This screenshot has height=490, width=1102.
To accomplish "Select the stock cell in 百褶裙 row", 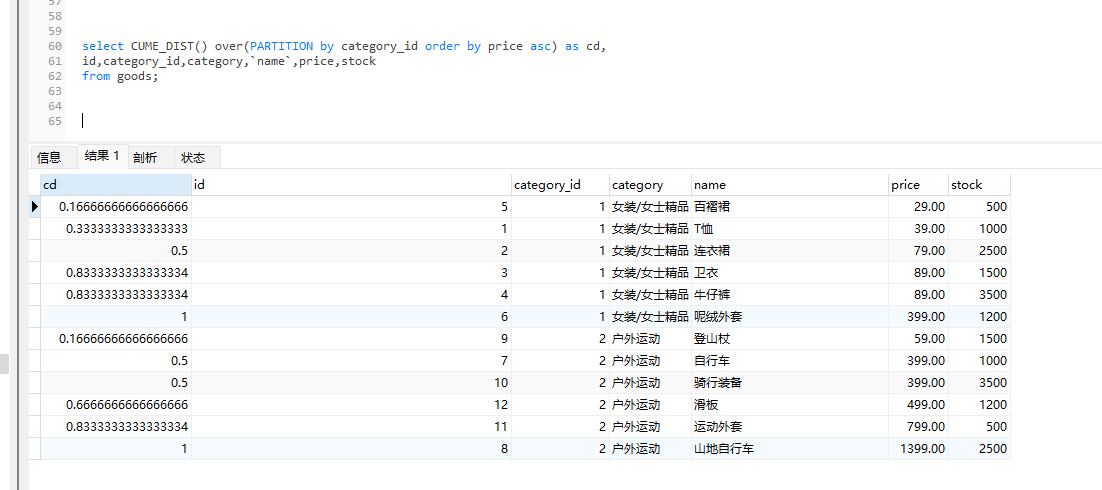I will (979, 207).
